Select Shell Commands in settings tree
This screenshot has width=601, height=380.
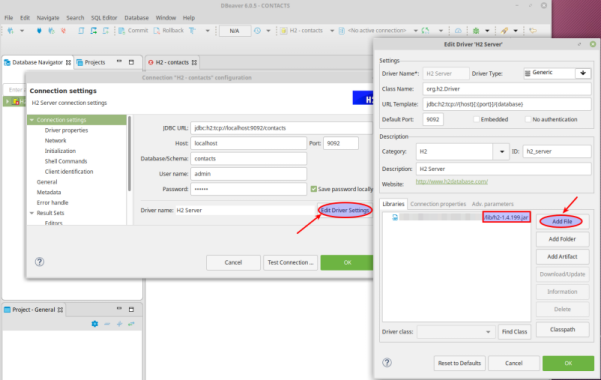(x=66, y=161)
